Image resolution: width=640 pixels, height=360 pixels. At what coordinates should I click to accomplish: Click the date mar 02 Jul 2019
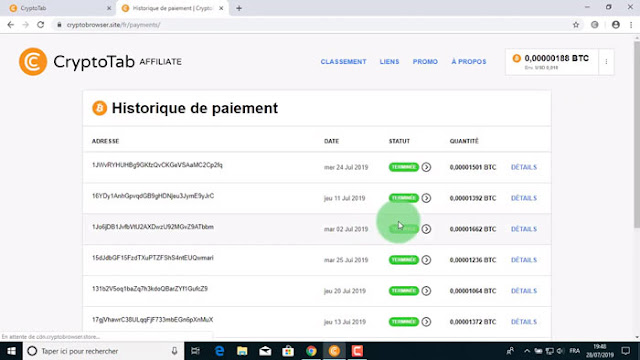(346, 229)
